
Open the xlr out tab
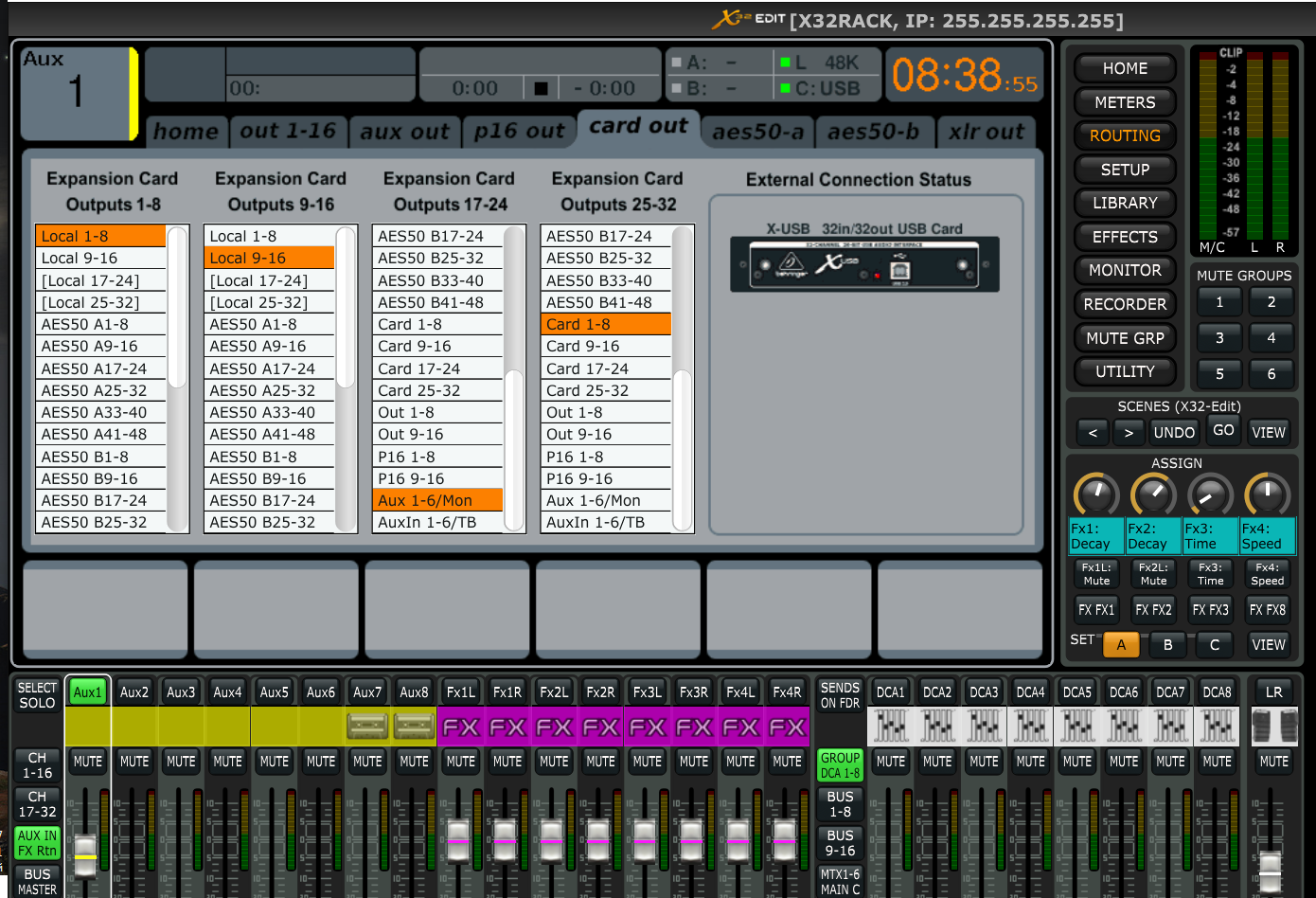coord(987,132)
